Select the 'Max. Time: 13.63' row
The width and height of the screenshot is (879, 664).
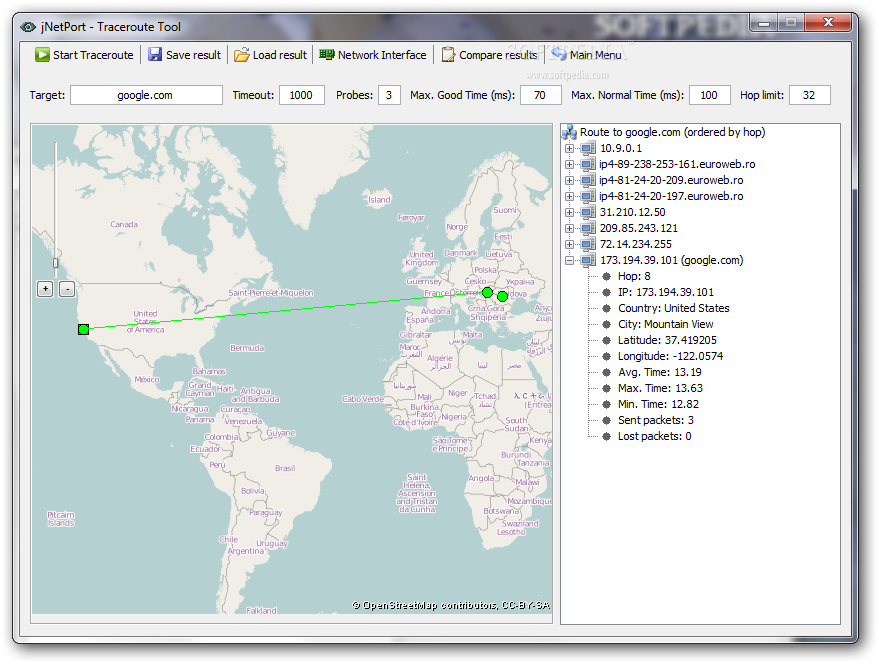[660, 388]
